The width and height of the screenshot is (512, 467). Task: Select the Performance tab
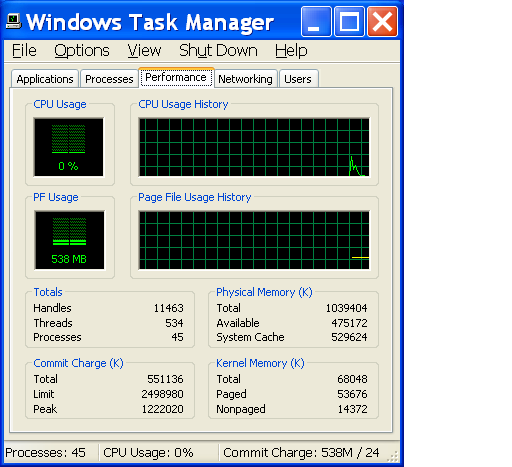(176, 77)
